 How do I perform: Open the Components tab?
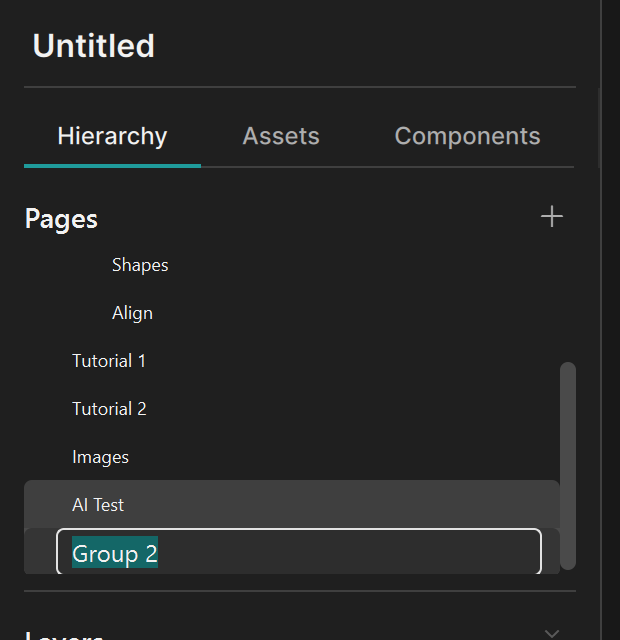point(467,136)
